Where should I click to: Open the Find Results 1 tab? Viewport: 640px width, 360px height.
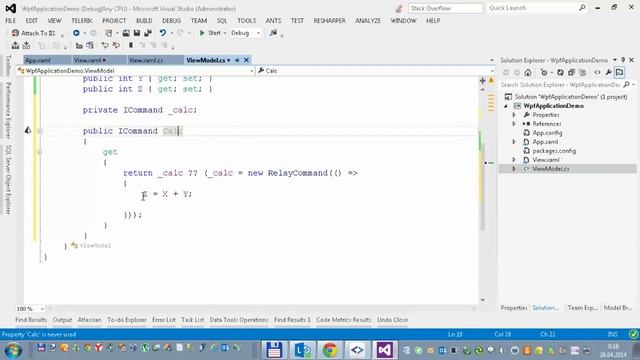[x=292, y=320]
